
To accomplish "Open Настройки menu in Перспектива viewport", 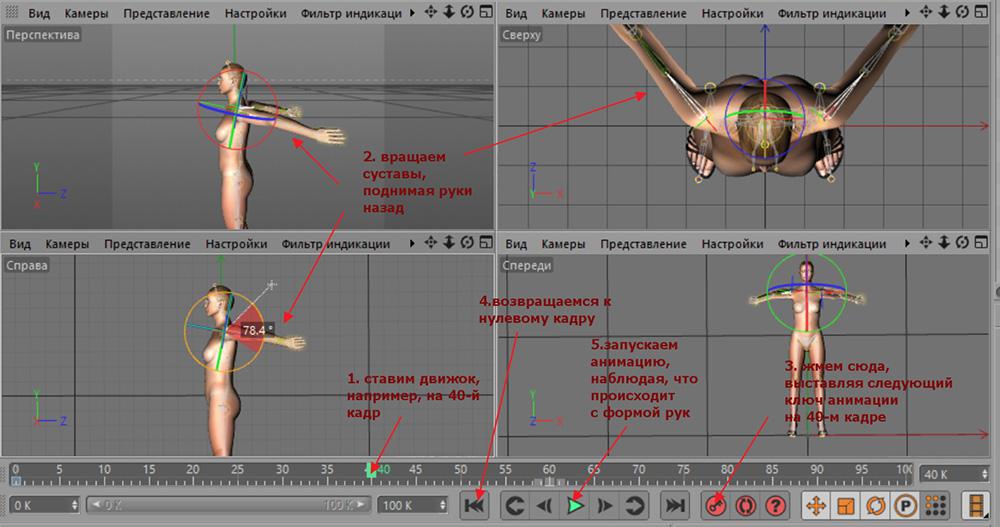I will (255, 13).
